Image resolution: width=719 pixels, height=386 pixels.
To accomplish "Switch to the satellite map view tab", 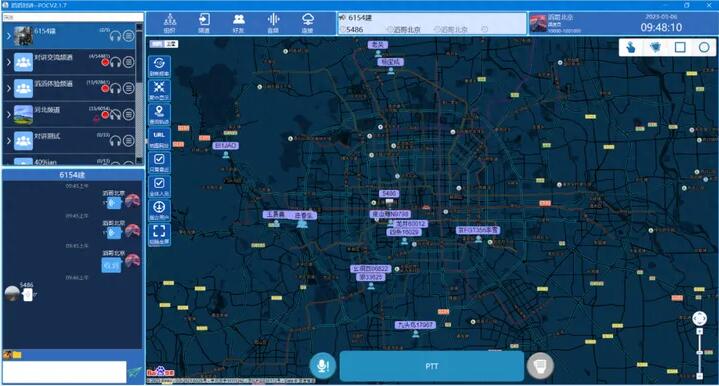I will point(171,44).
